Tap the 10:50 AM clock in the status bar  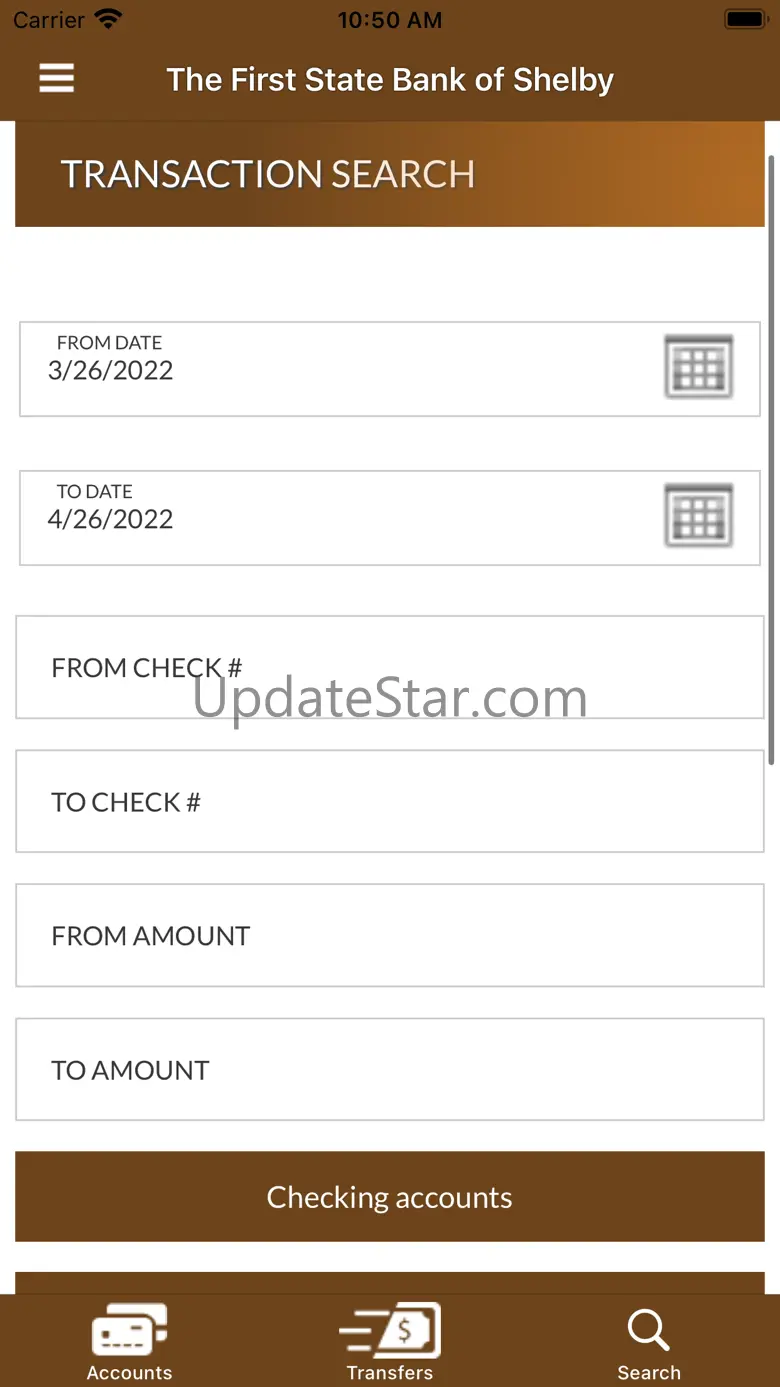pos(390,20)
